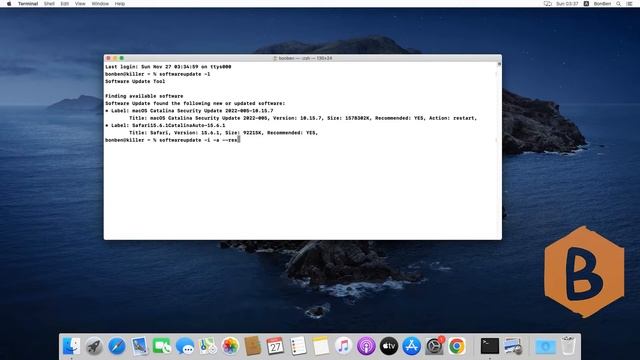Open Messages from the Dock
640x360 pixels.
click(185, 346)
